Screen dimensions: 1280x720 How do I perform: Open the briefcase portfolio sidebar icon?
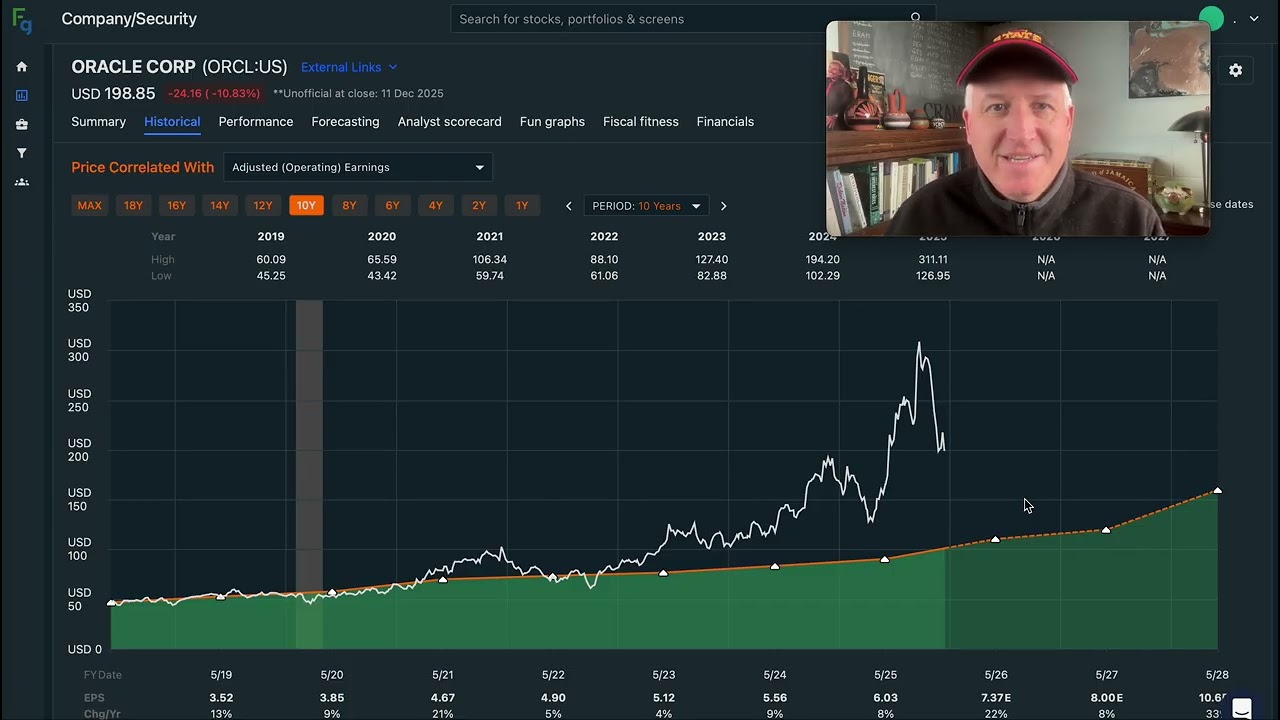22,125
